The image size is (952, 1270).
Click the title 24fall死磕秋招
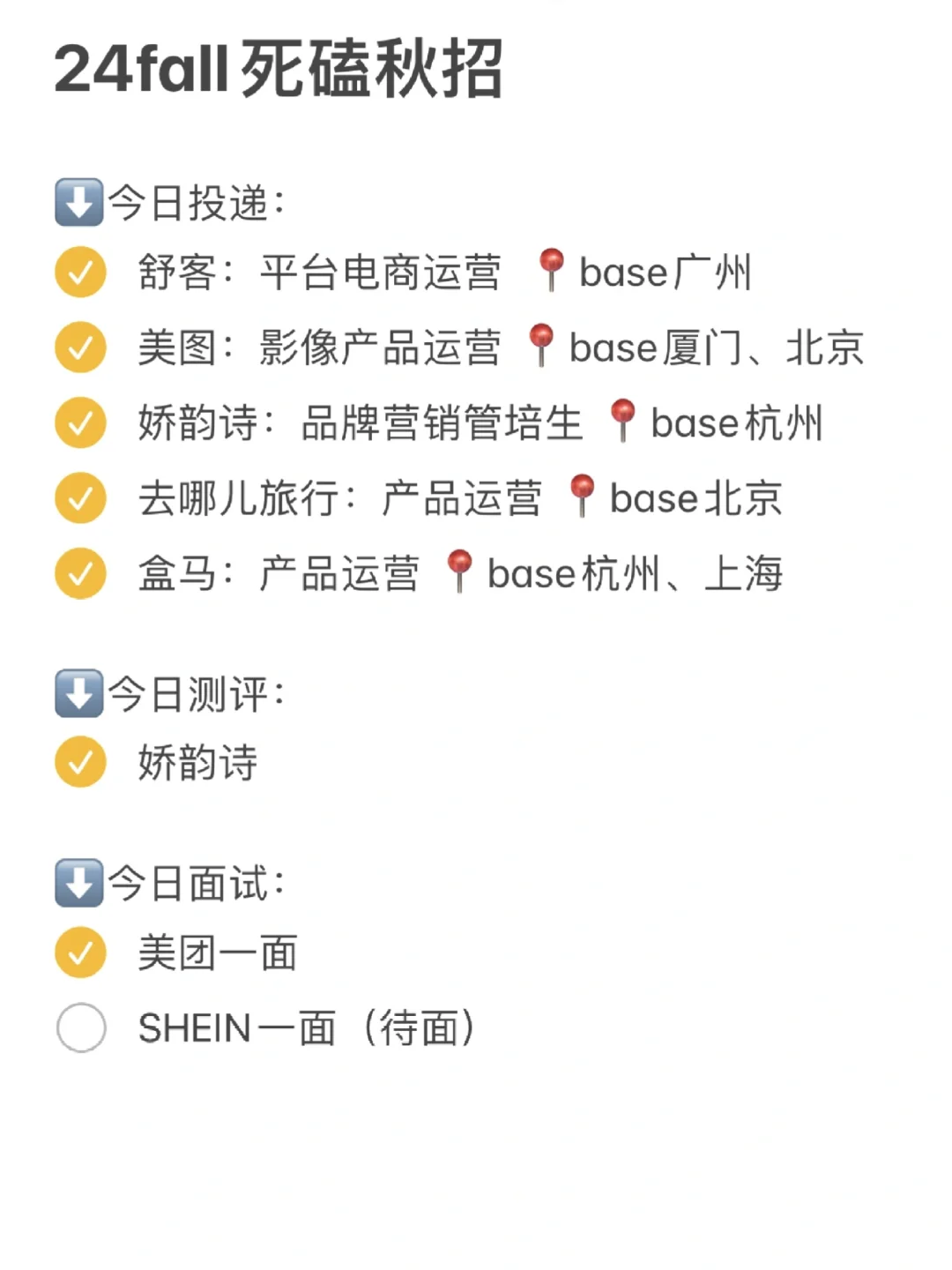pyautogui.click(x=279, y=69)
